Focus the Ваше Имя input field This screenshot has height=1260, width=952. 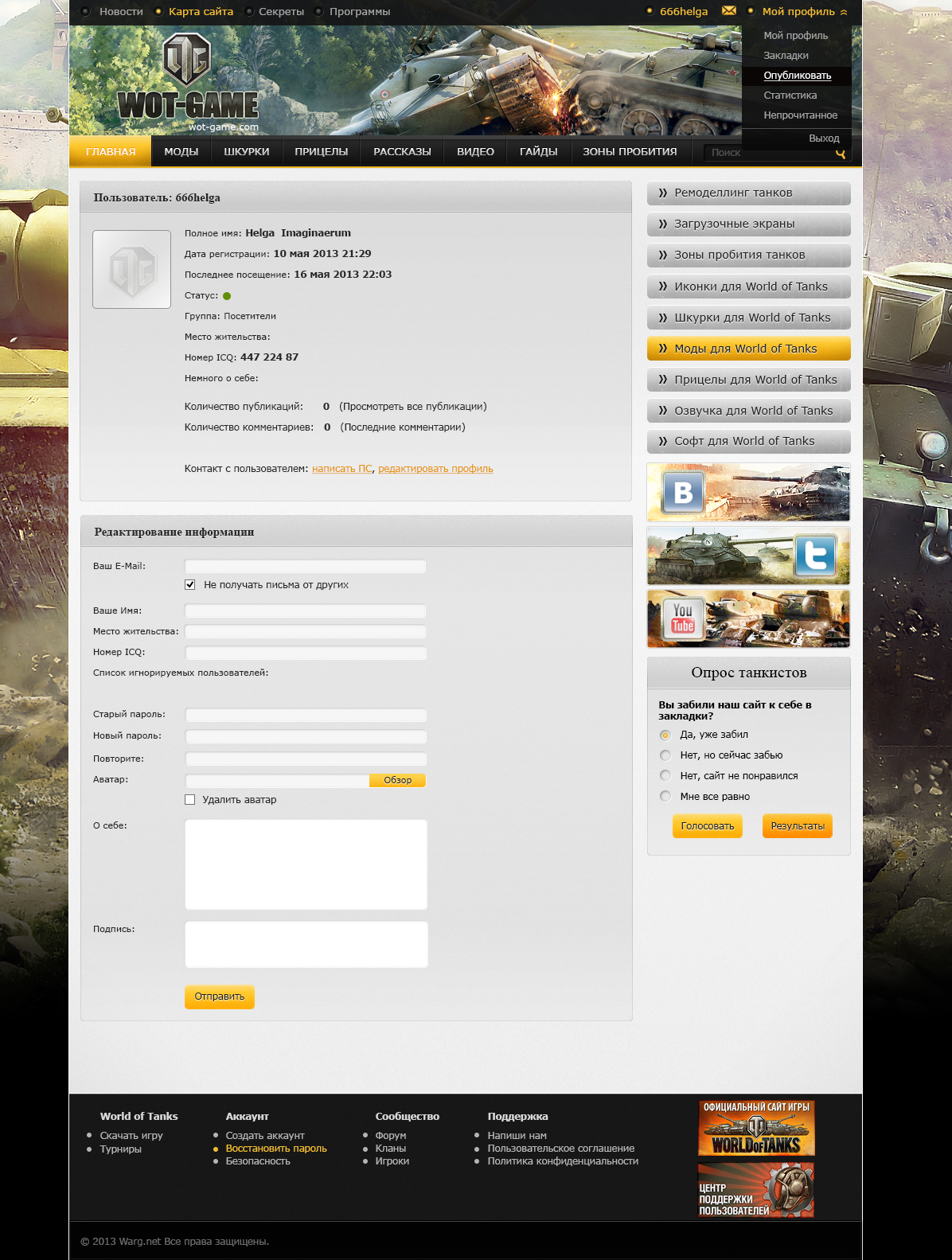305,610
